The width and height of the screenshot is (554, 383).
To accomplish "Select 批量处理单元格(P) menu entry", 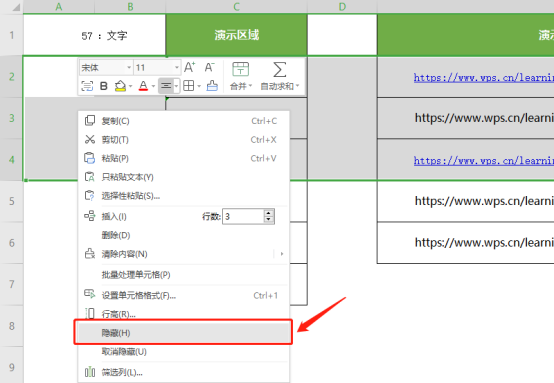I will pyautogui.click(x=184, y=275).
